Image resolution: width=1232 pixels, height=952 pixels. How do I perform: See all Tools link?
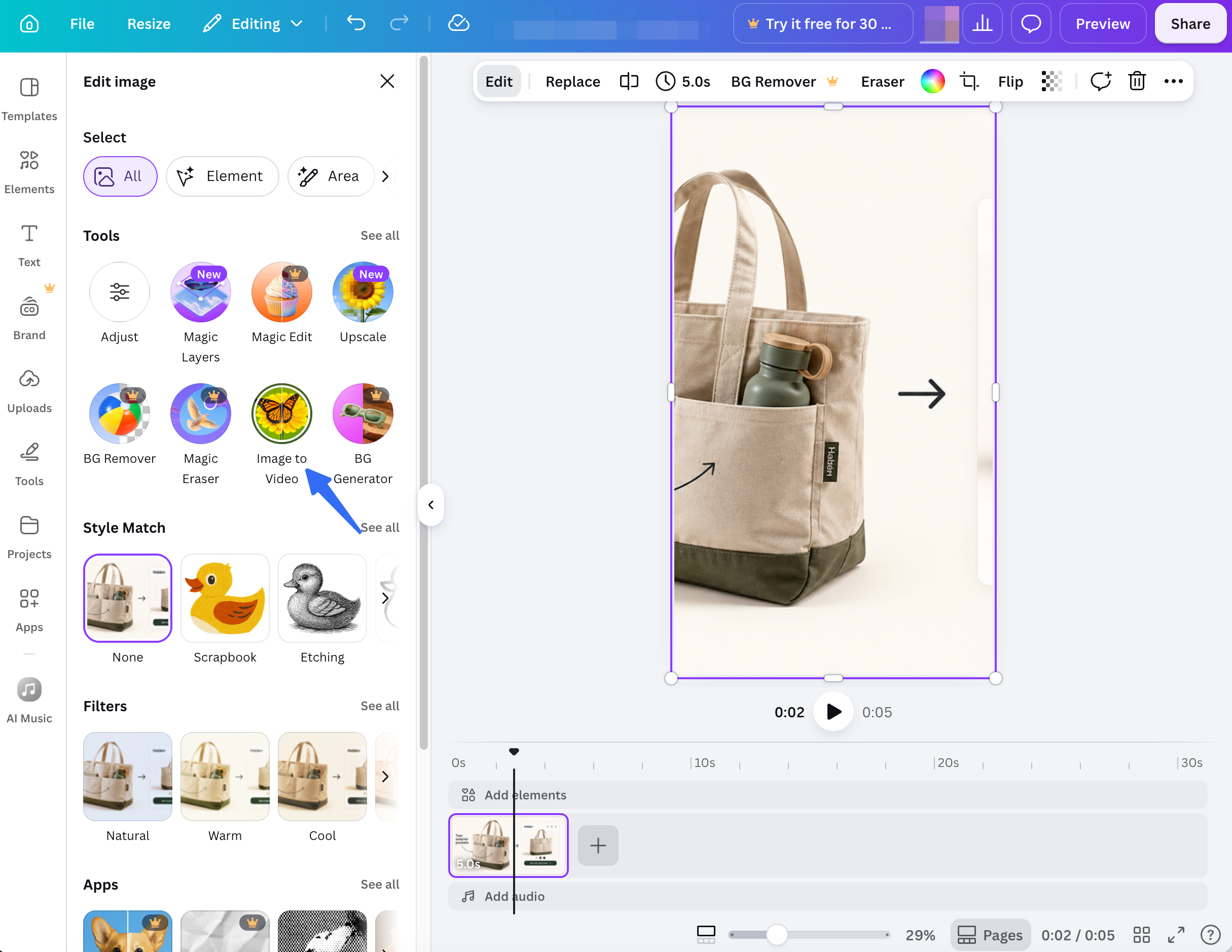[380, 236]
